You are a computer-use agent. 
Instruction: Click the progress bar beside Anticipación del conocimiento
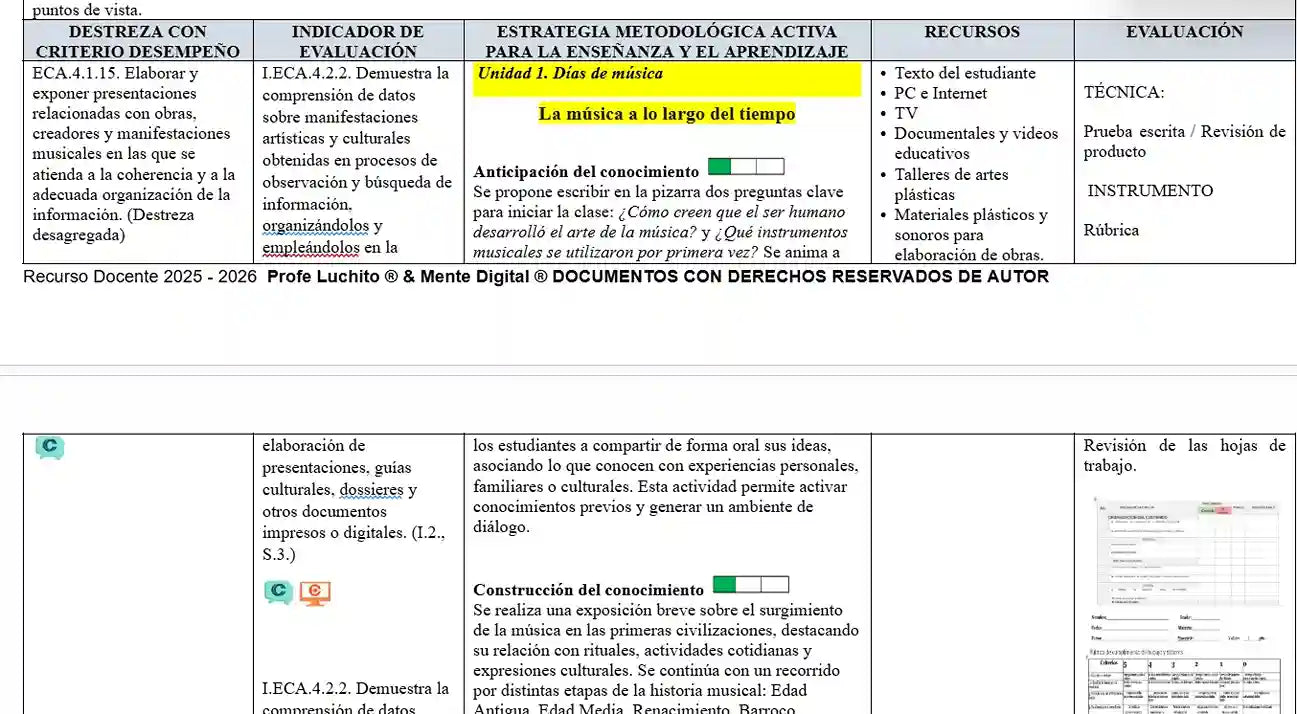point(745,167)
